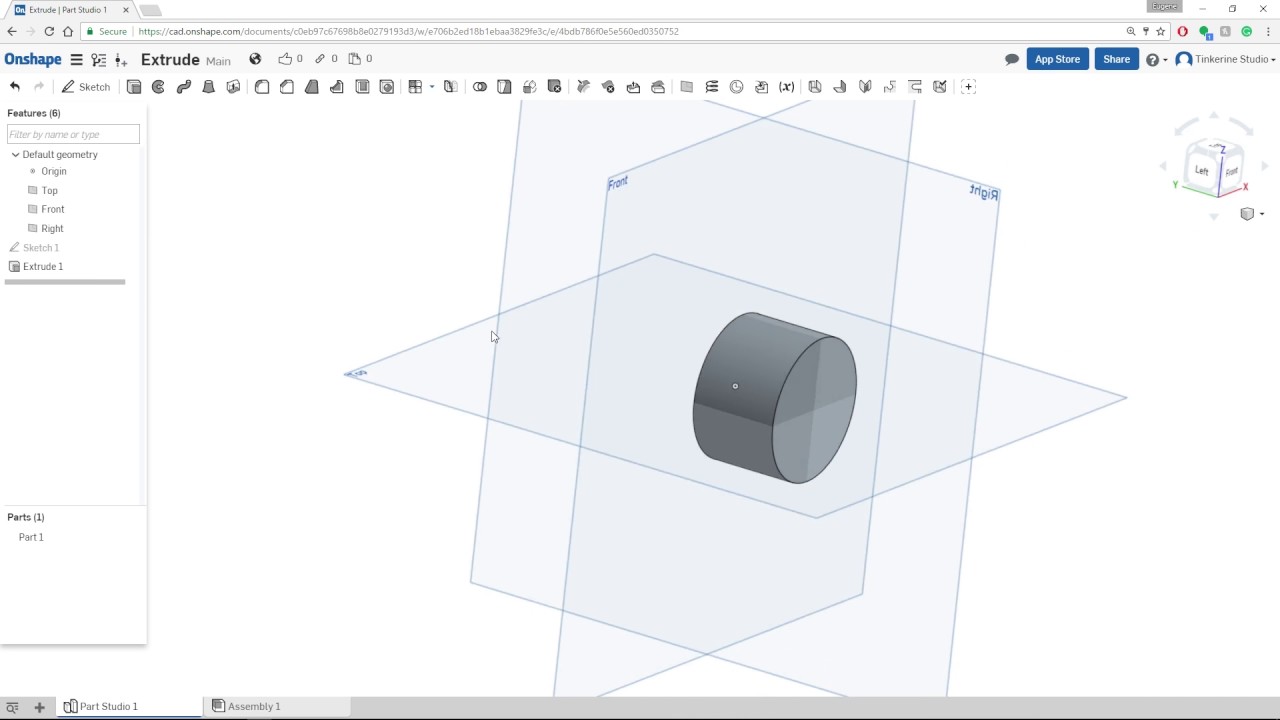Collapse Default geometry group
The image size is (1280, 720).
pyautogui.click(x=15, y=155)
